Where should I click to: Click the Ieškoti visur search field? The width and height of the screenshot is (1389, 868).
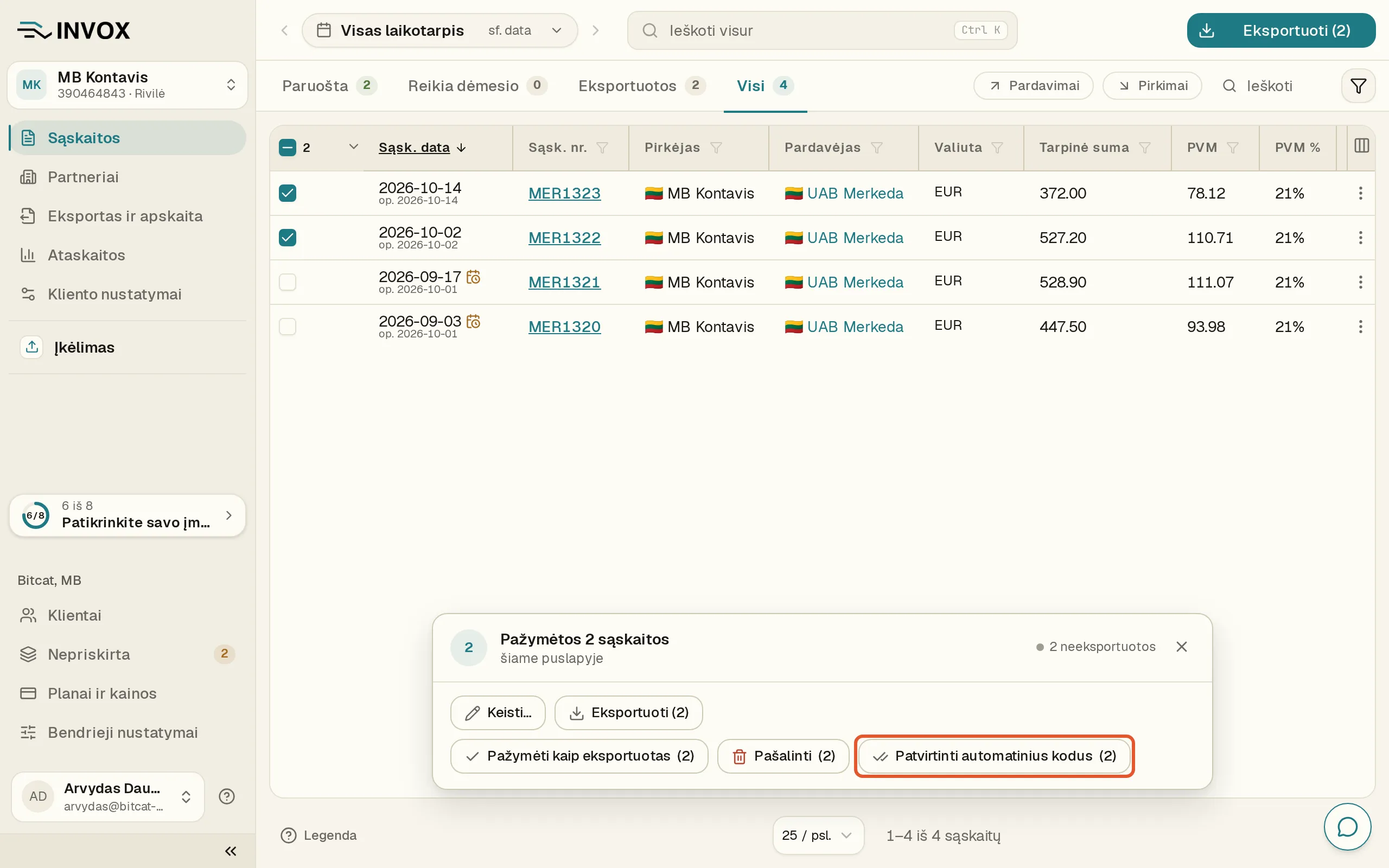click(822, 30)
